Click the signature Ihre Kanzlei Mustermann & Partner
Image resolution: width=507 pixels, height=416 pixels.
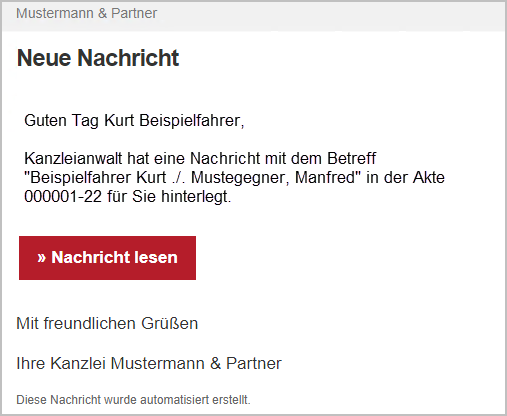coord(149,363)
